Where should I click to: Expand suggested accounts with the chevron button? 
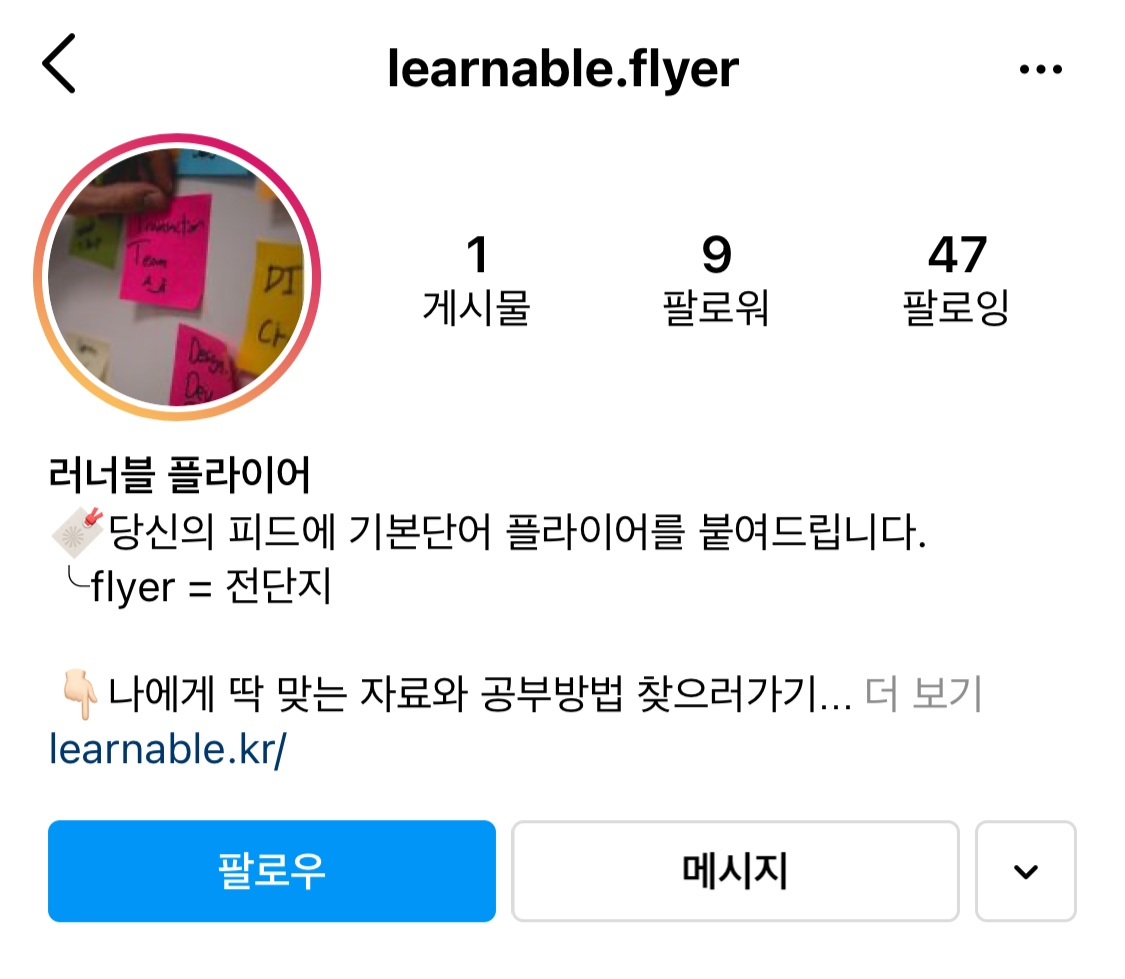pos(1026,871)
